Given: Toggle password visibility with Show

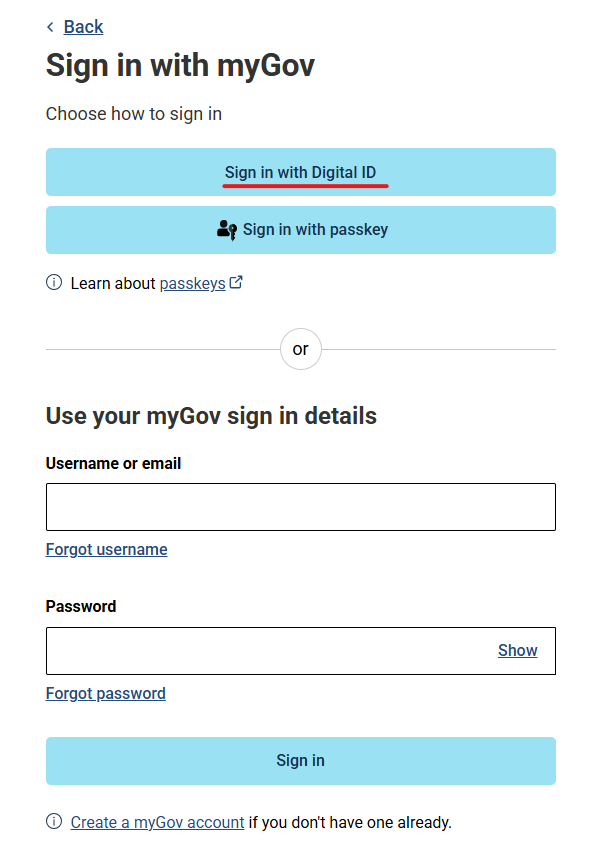Looking at the screenshot, I should point(518,650).
